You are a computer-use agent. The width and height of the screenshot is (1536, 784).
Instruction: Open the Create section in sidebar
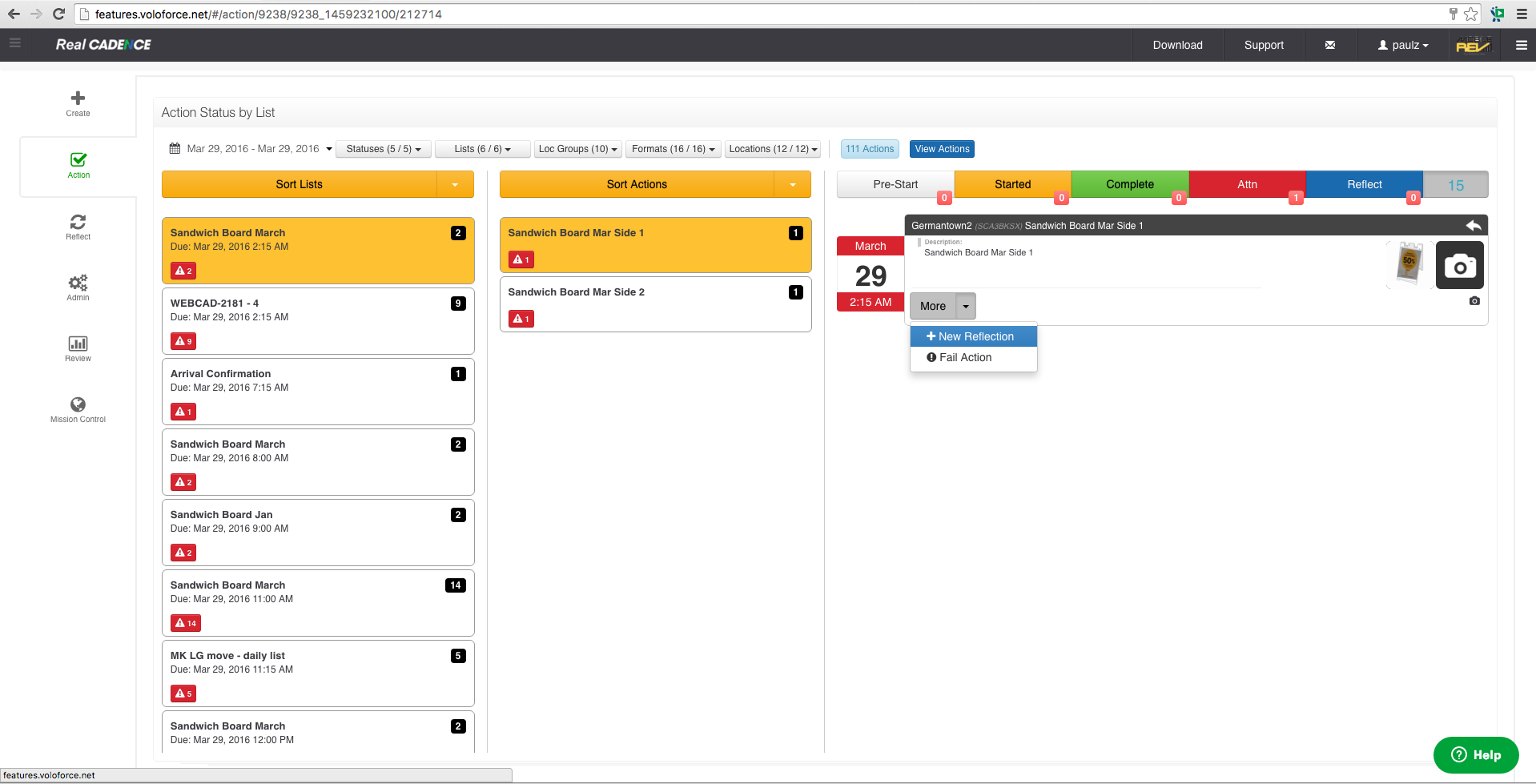click(78, 103)
